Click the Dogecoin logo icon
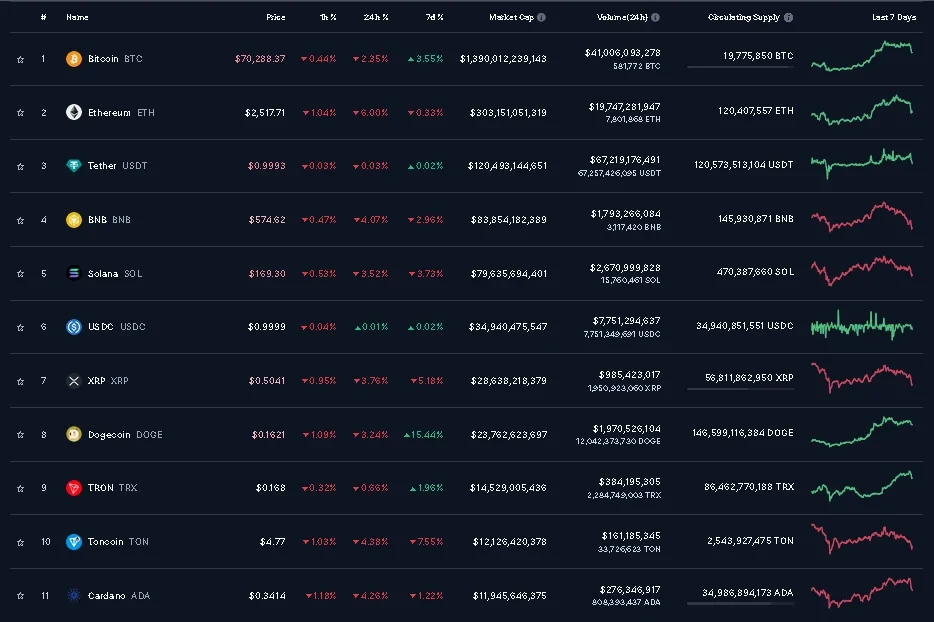934x622 pixels. tap(73, 434)
